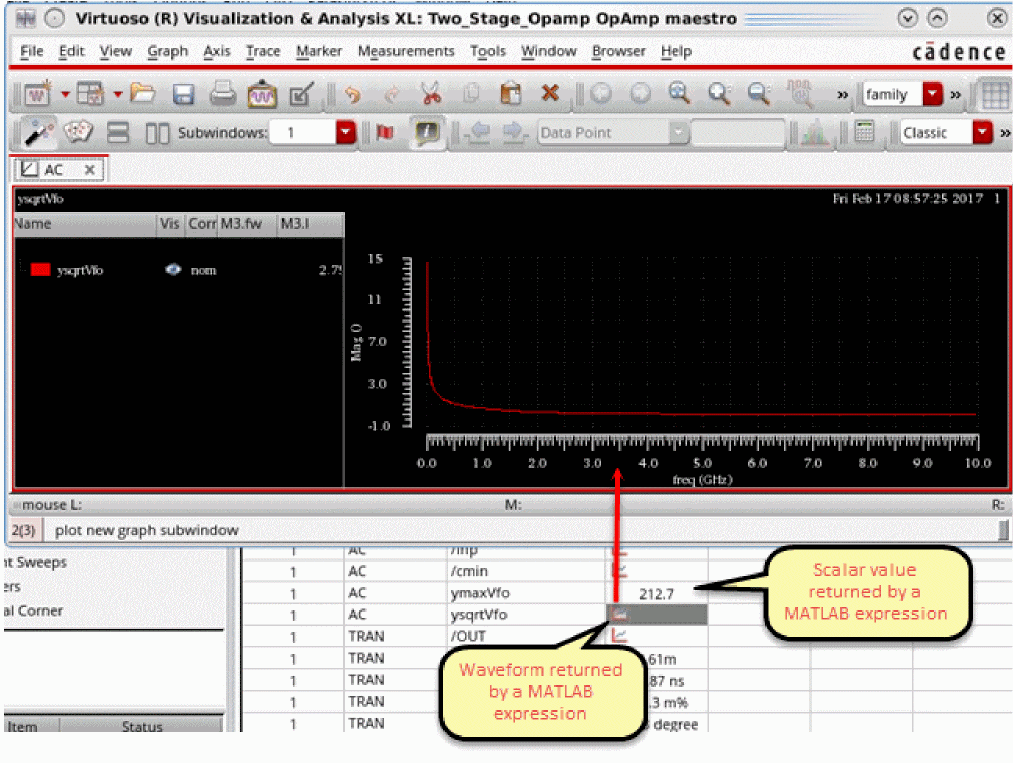Image resolution: width=1013 pixels, height=763 pixels.
Task: Select ysqrtVfo trace name in legend
Action: pyautogui.click(x=79, y=270)
